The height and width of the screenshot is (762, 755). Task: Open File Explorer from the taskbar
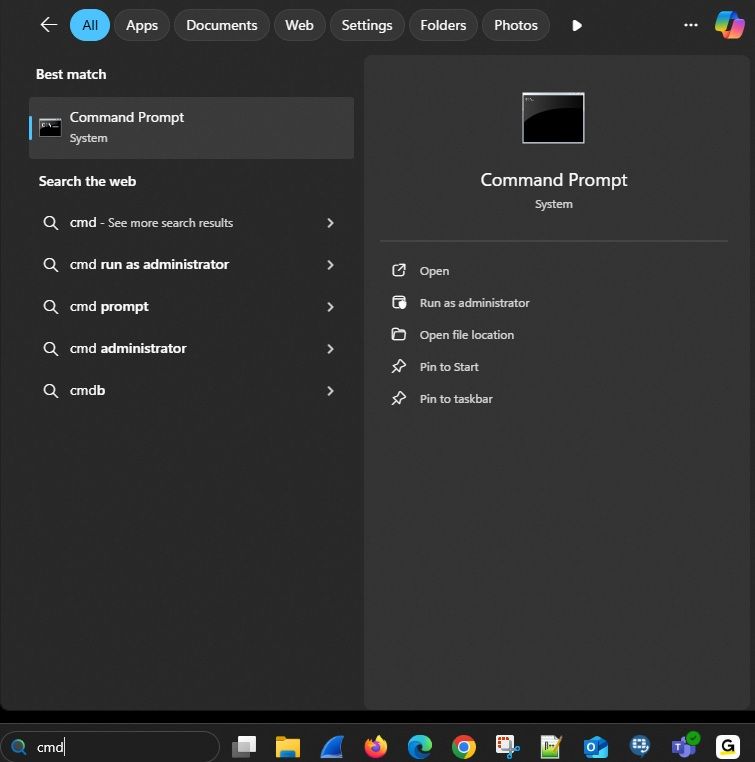[288, 746]
